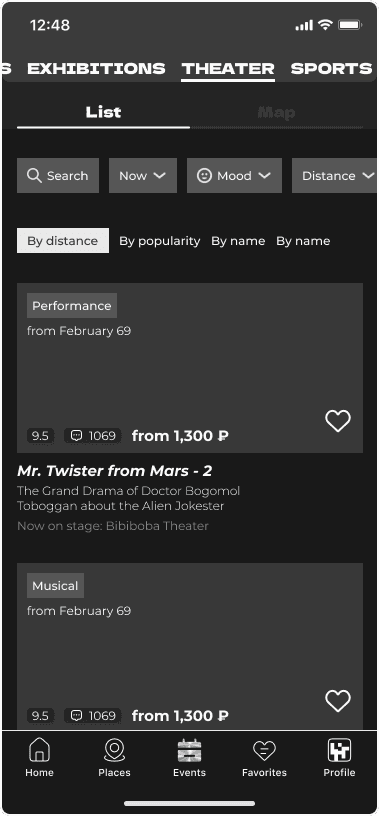The width and height of the screenshot is (379, 816).
Task: Open the Home tab icon
Action: tap(40, 750)
